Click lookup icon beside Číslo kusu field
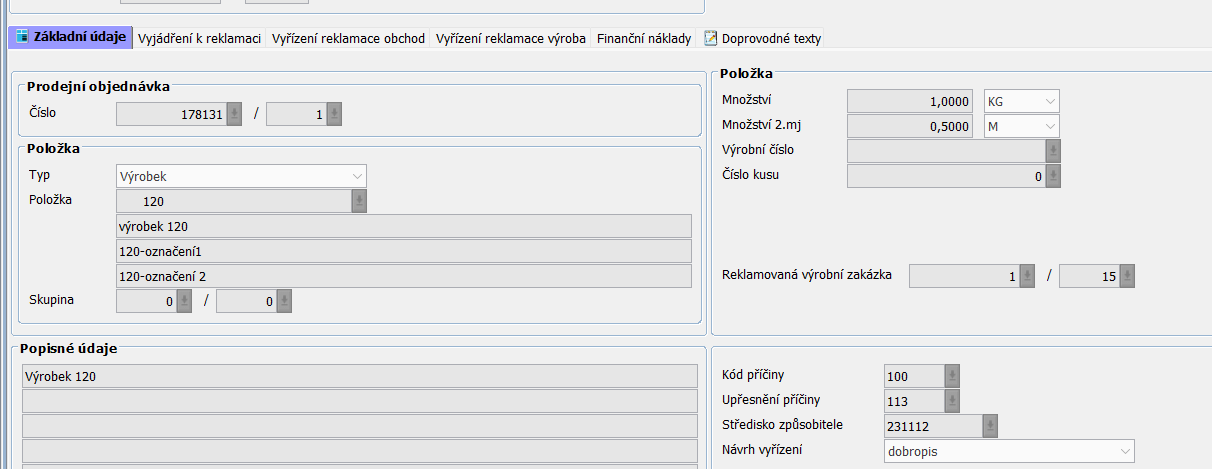This screenshot has width=1212, height=469. 1053,176
